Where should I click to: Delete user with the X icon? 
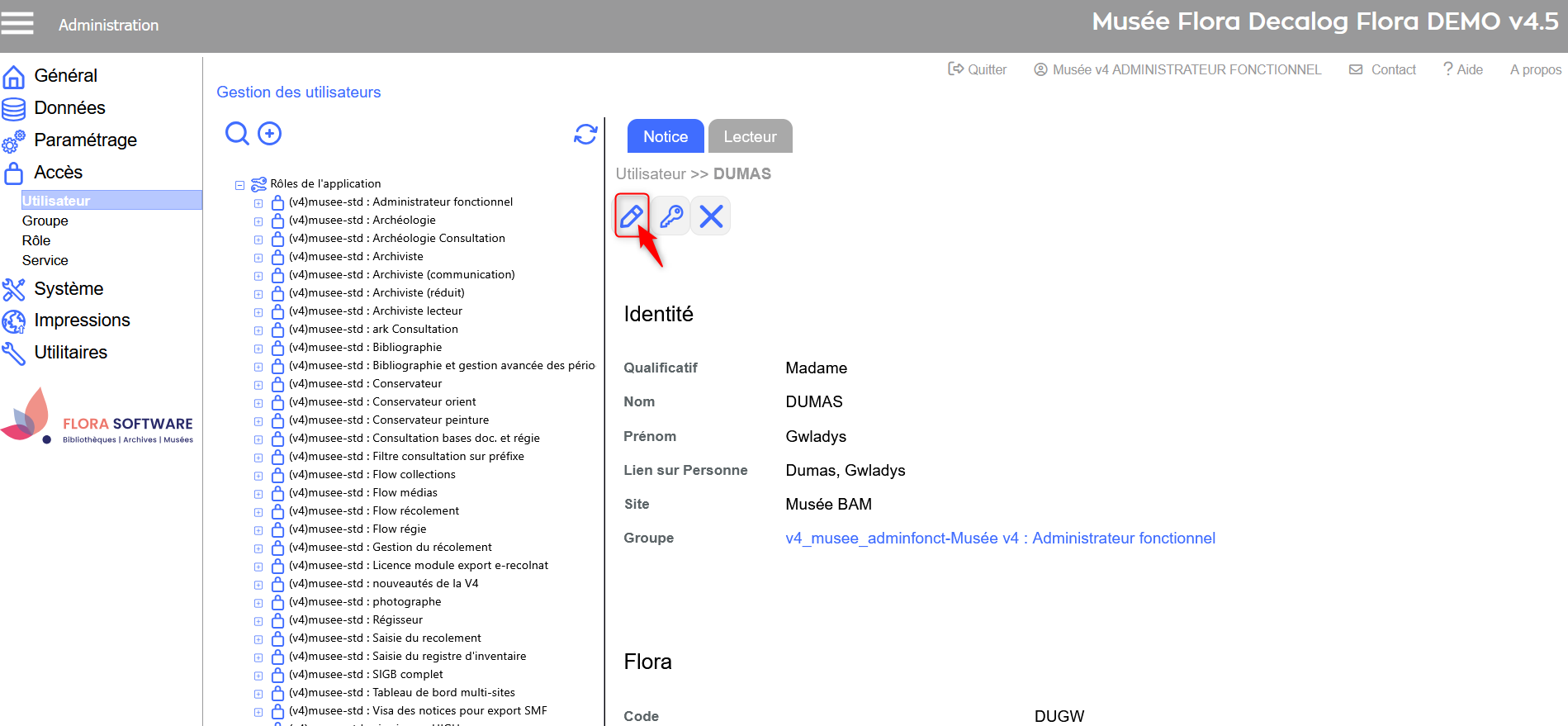pos(711,216)
